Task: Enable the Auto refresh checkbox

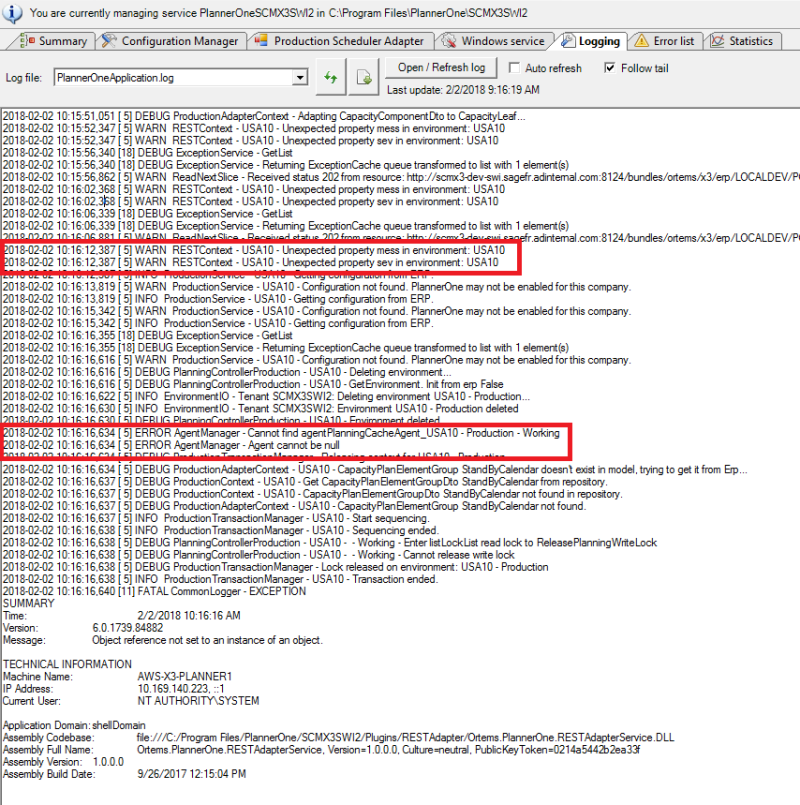Action: coord(514,68)
